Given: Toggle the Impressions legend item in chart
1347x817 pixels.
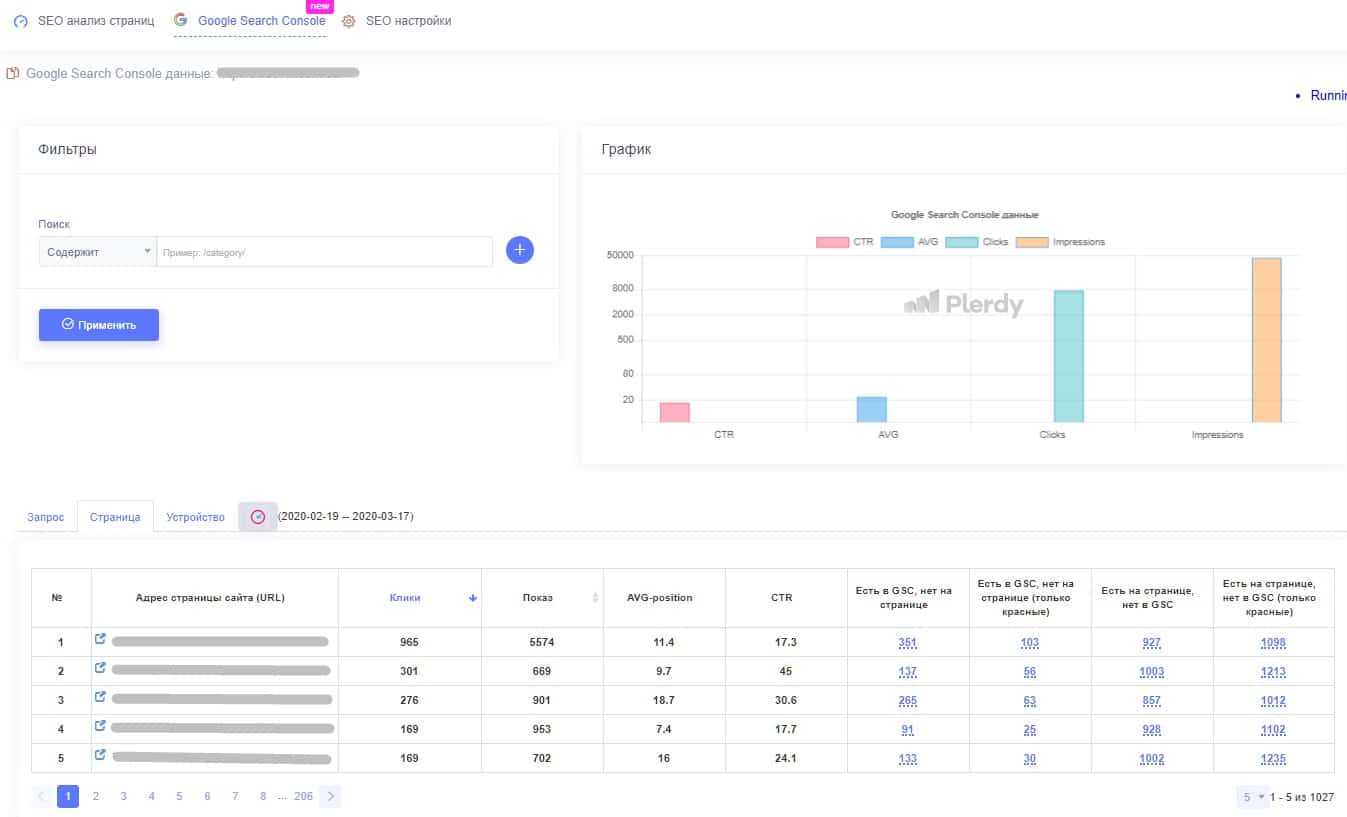Looking at the screenshot, I should [x=1060, y=242].
